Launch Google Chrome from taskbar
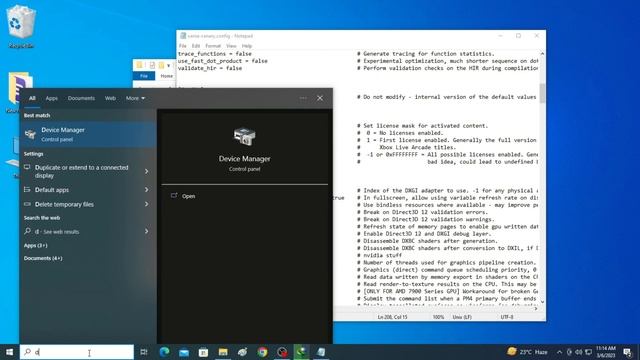640x360 pixels. [262, 352]
